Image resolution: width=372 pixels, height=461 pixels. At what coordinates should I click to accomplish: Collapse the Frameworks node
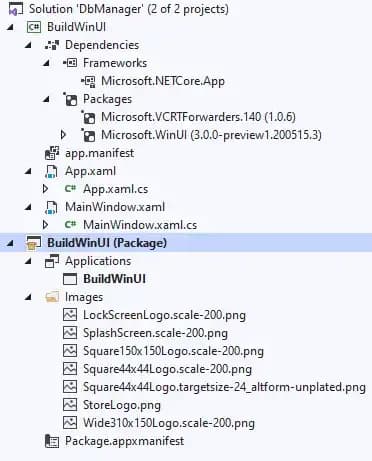[47, 63]
